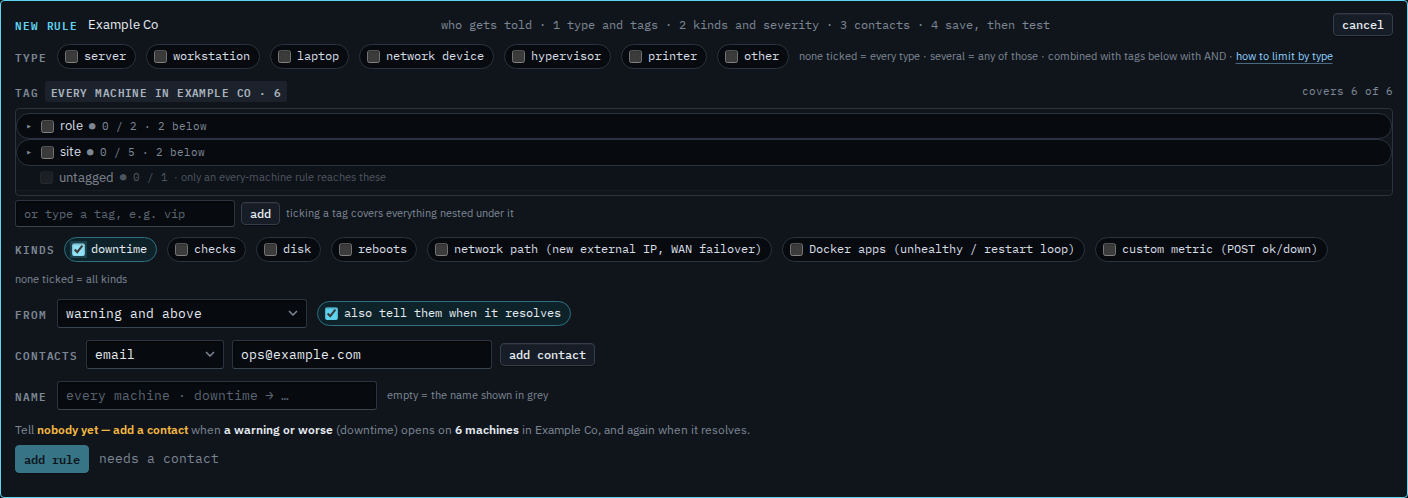Click the 'none ticked = all kinds' hint
1408x498 pixels.
71,279
